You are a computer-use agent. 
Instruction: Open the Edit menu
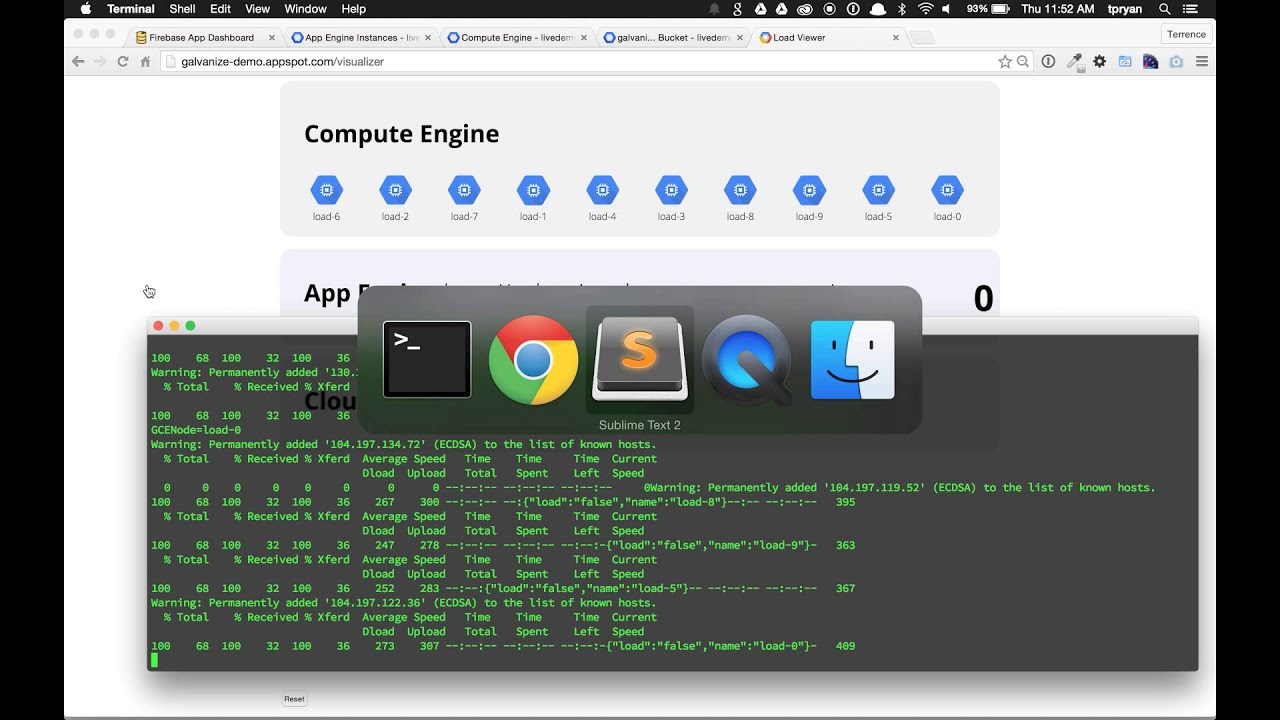click(220, 9)
